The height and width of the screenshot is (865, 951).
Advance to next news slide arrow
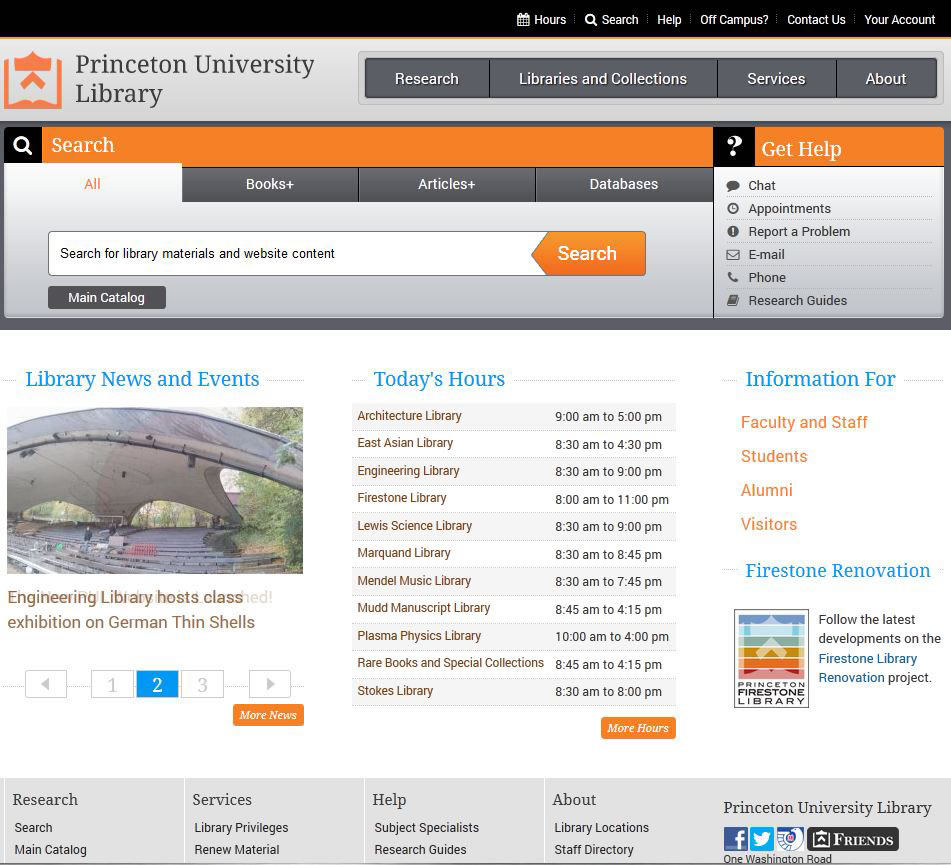[x=269, y=684]
